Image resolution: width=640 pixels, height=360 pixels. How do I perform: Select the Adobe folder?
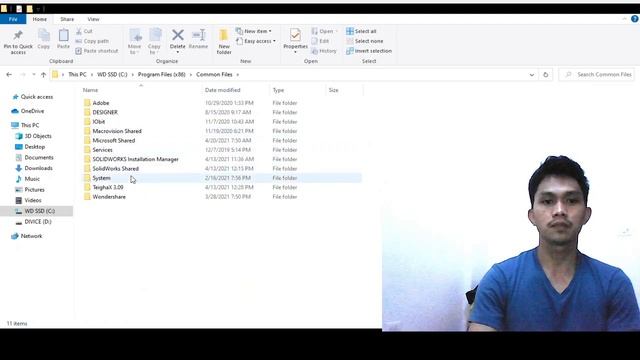(x=100, y=103)
